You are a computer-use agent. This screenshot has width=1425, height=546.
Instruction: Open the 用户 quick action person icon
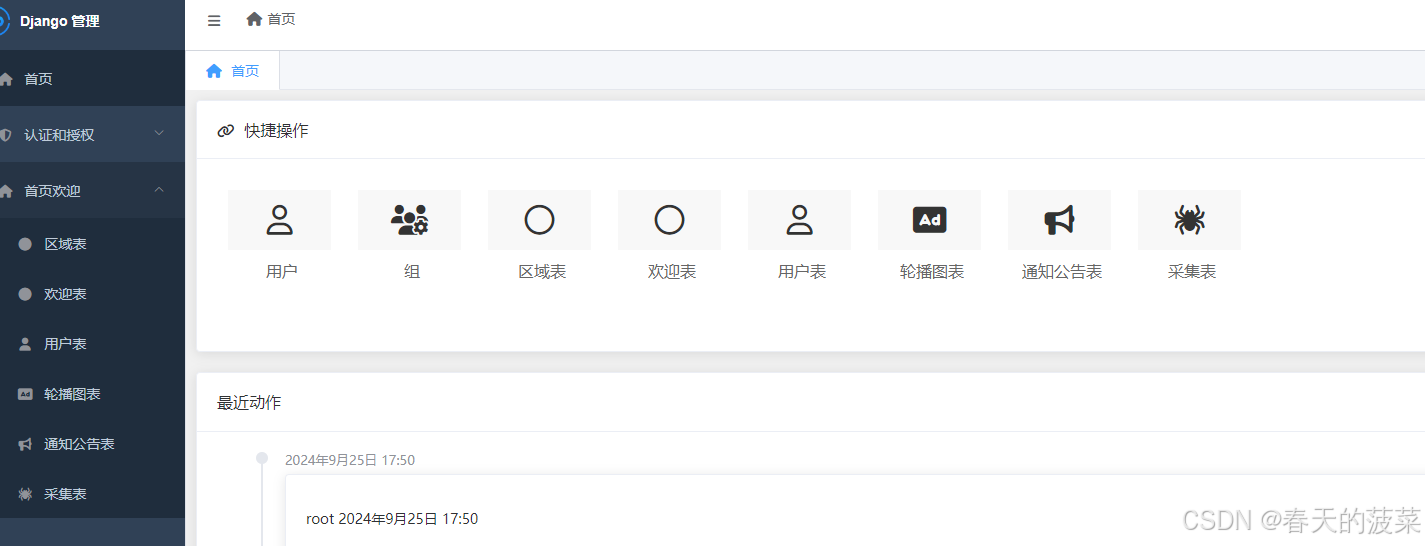coord(280,220)
